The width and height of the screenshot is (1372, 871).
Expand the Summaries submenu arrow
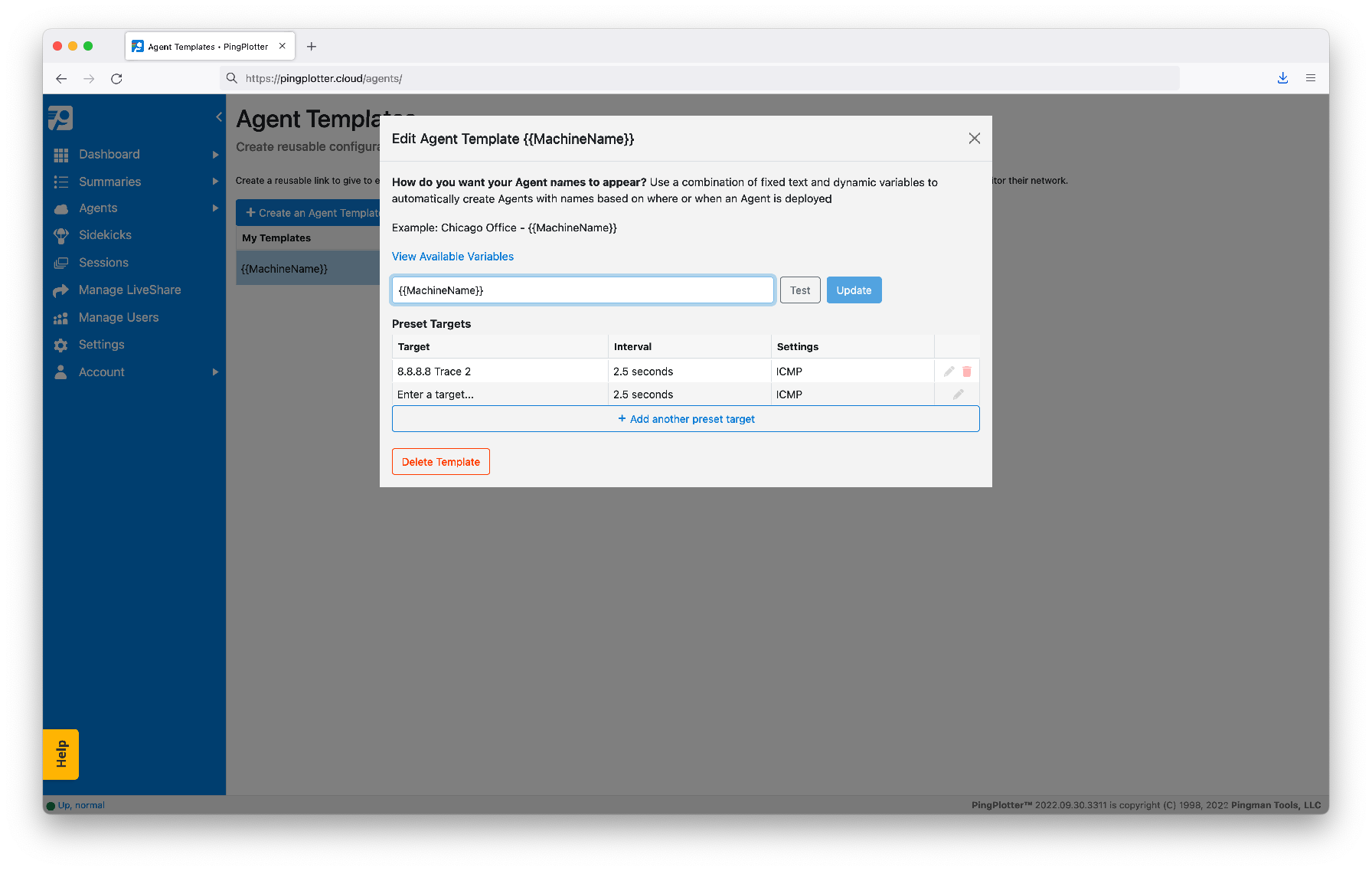click(215, 182)
